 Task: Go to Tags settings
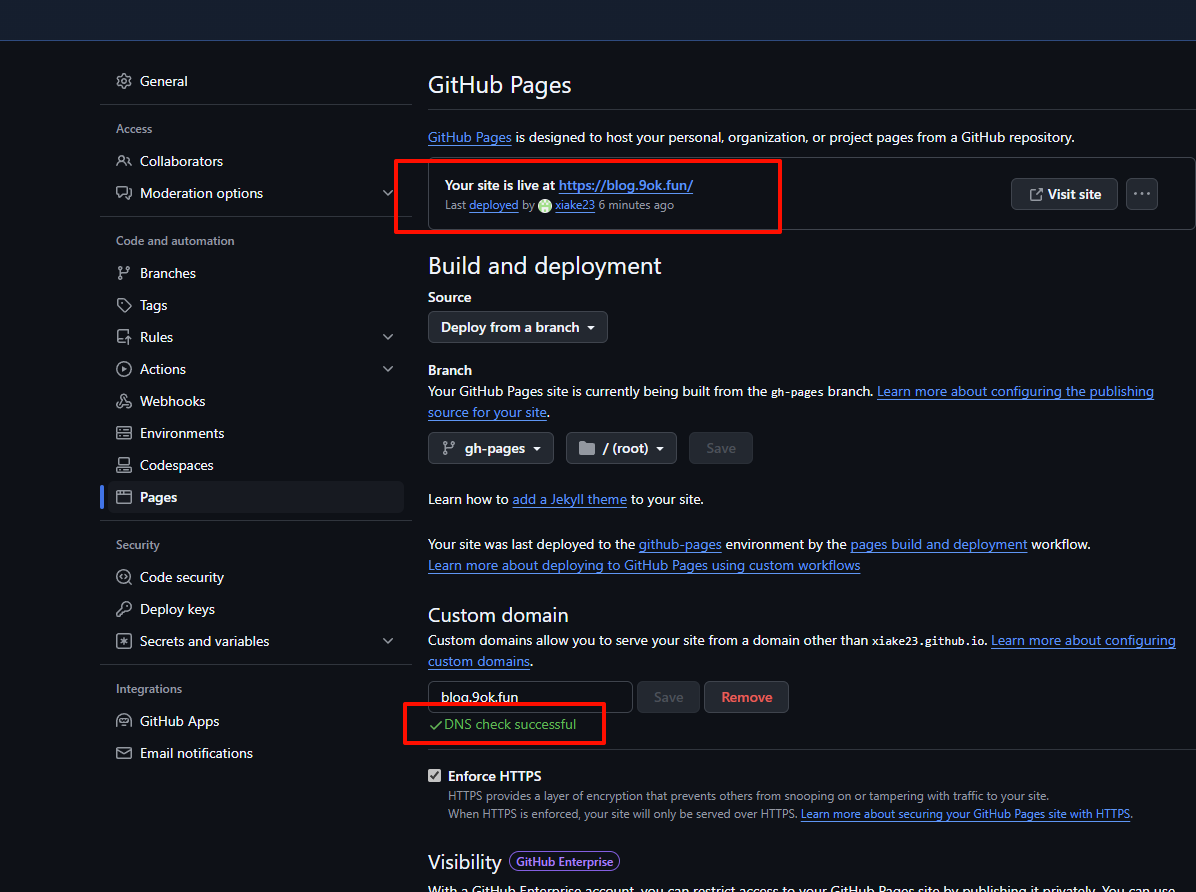pos(153,305)
